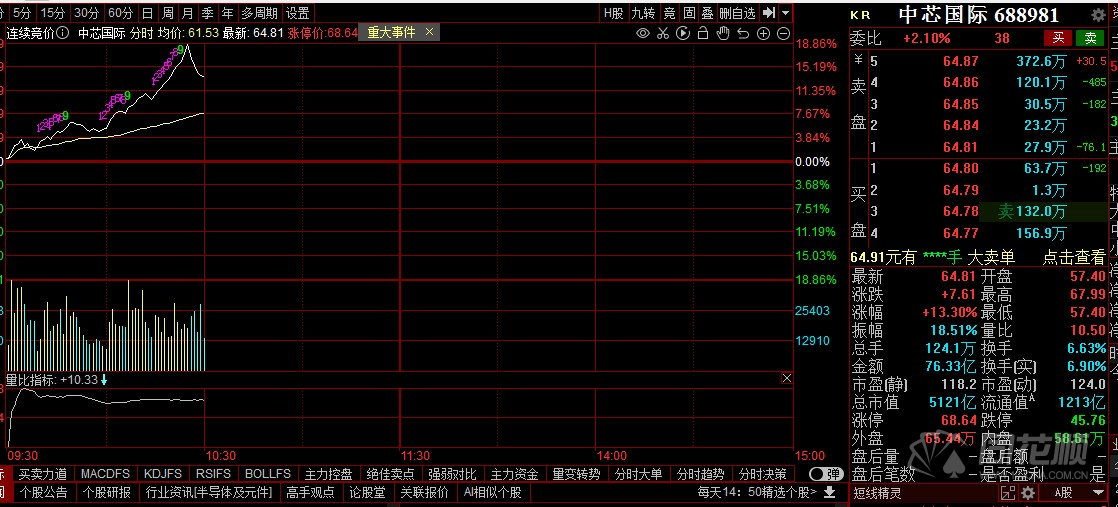Select the 绝佳卖点 indicator tab
1118x507 pixels.
point(390,473)
